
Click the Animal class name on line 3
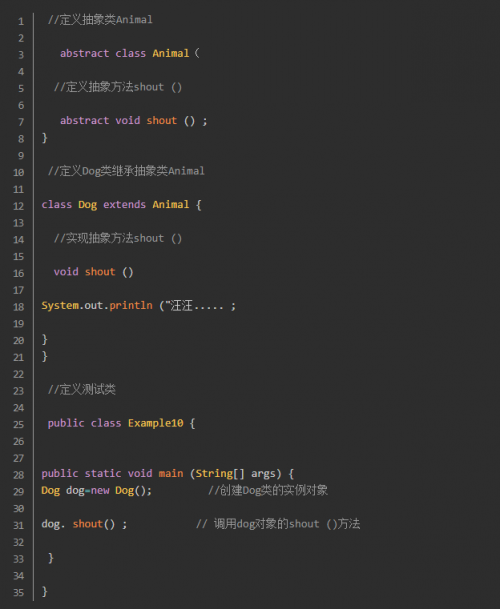tap(171, 53)
